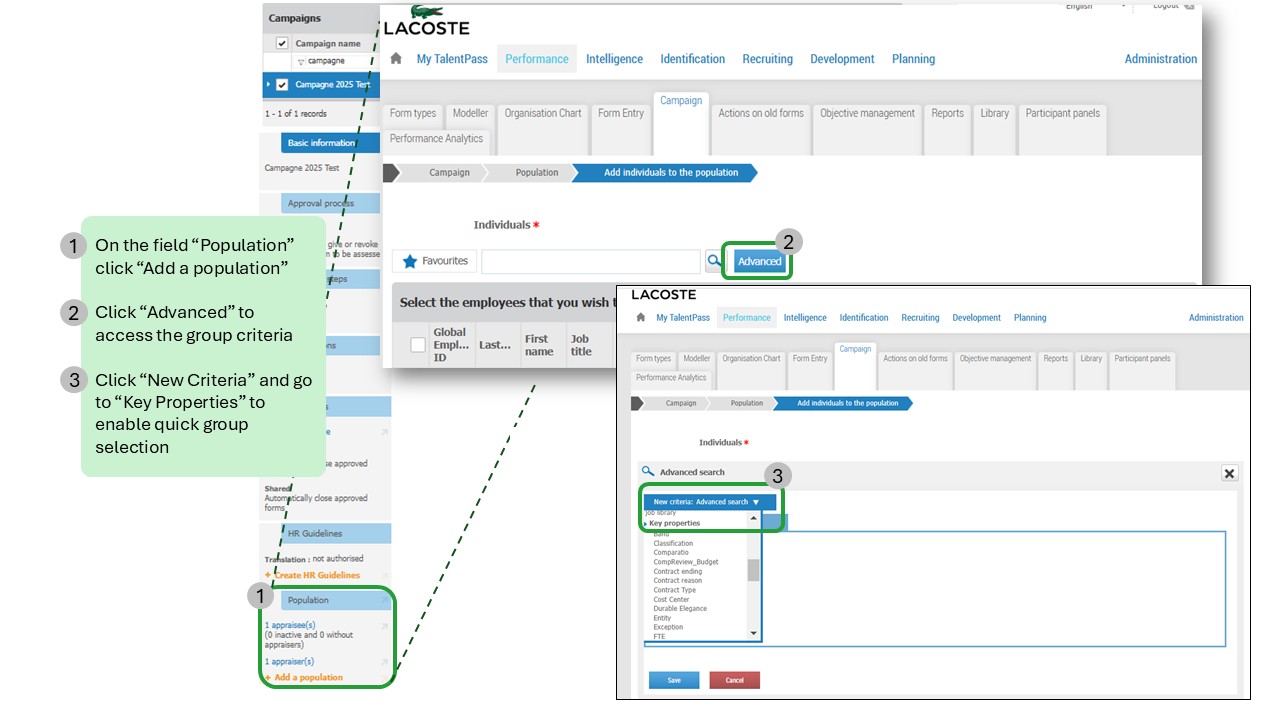Image resolution: width=1280 pixels, height=720 pixels.
Task: Open the Organisation Chart tab in top window
Action: [542, 113]
